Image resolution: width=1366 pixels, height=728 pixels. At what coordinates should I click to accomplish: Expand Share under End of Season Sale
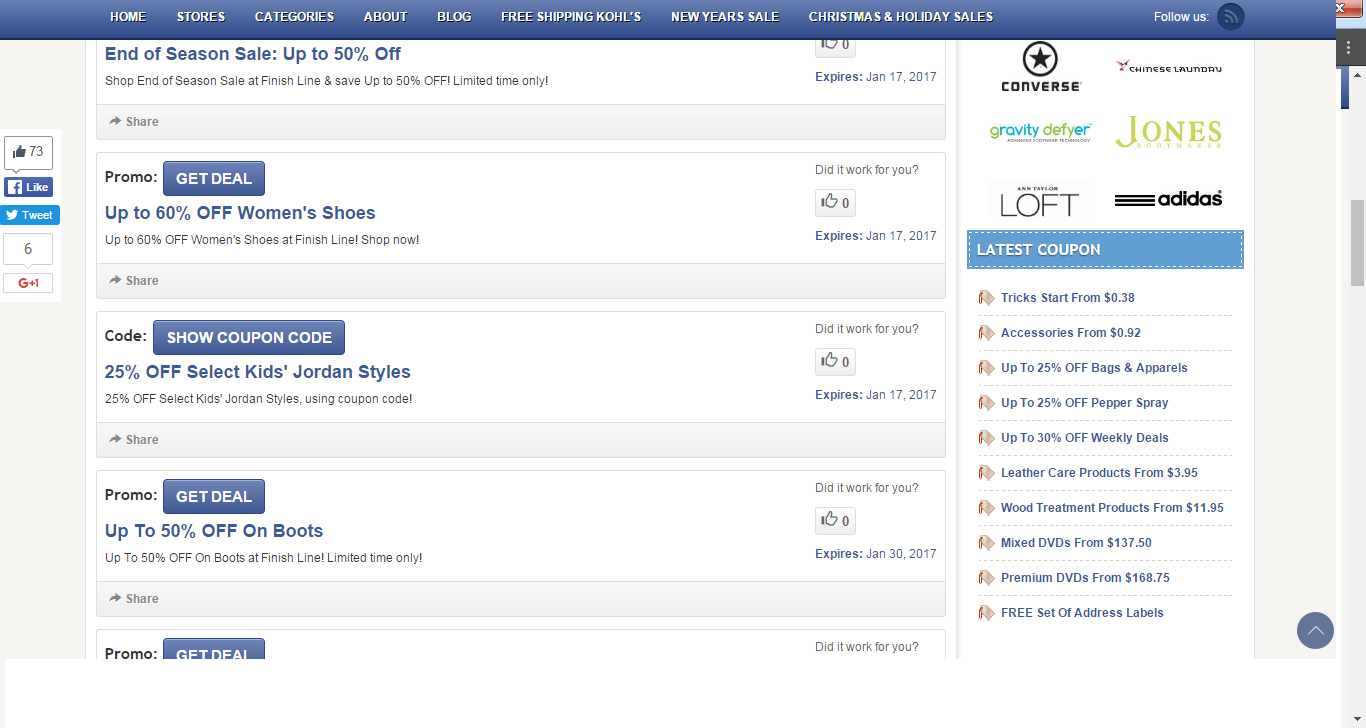coord(134,122)
